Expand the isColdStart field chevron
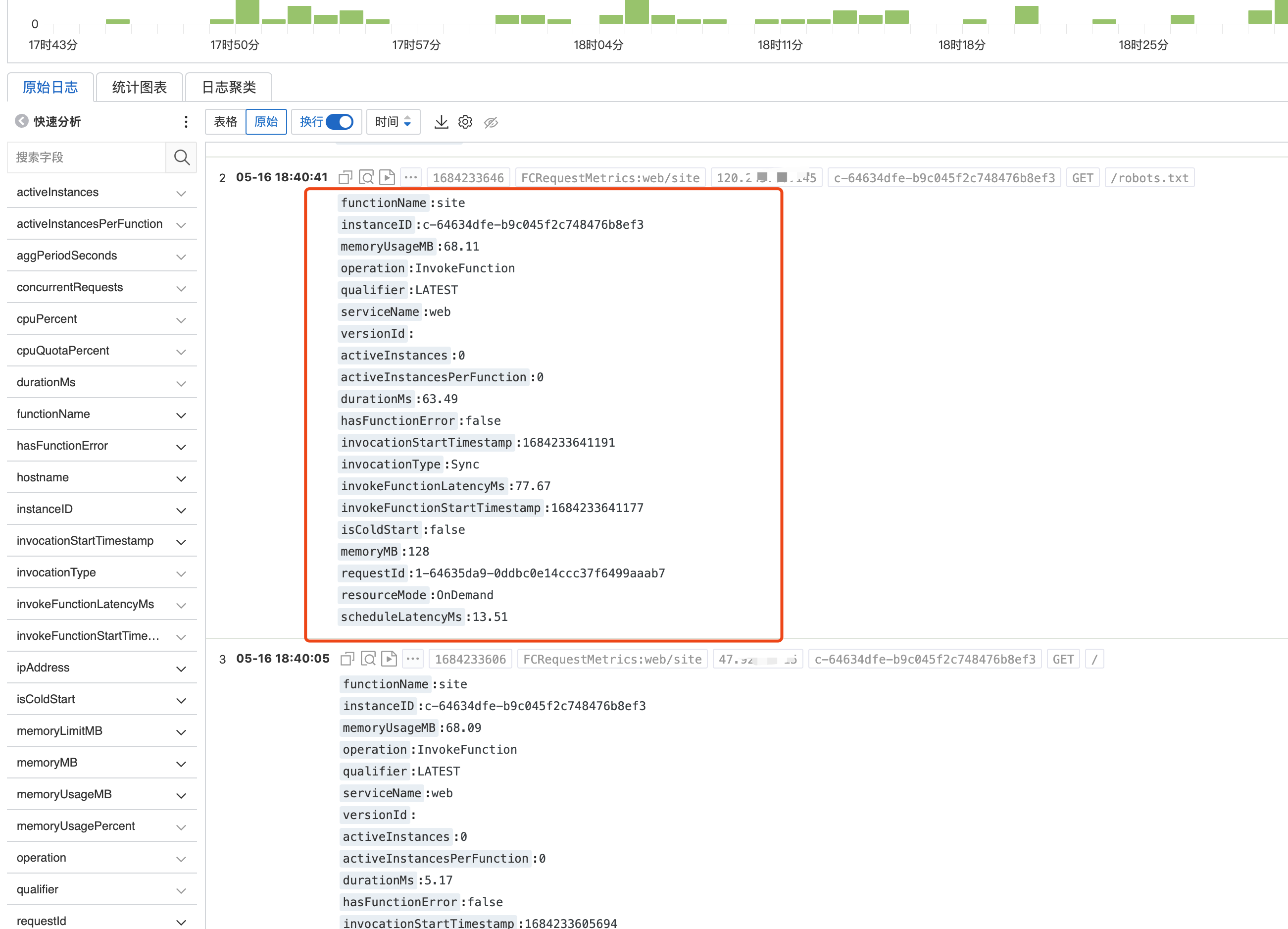Viewport: 1288px width, 929px height. coord(181,700)
